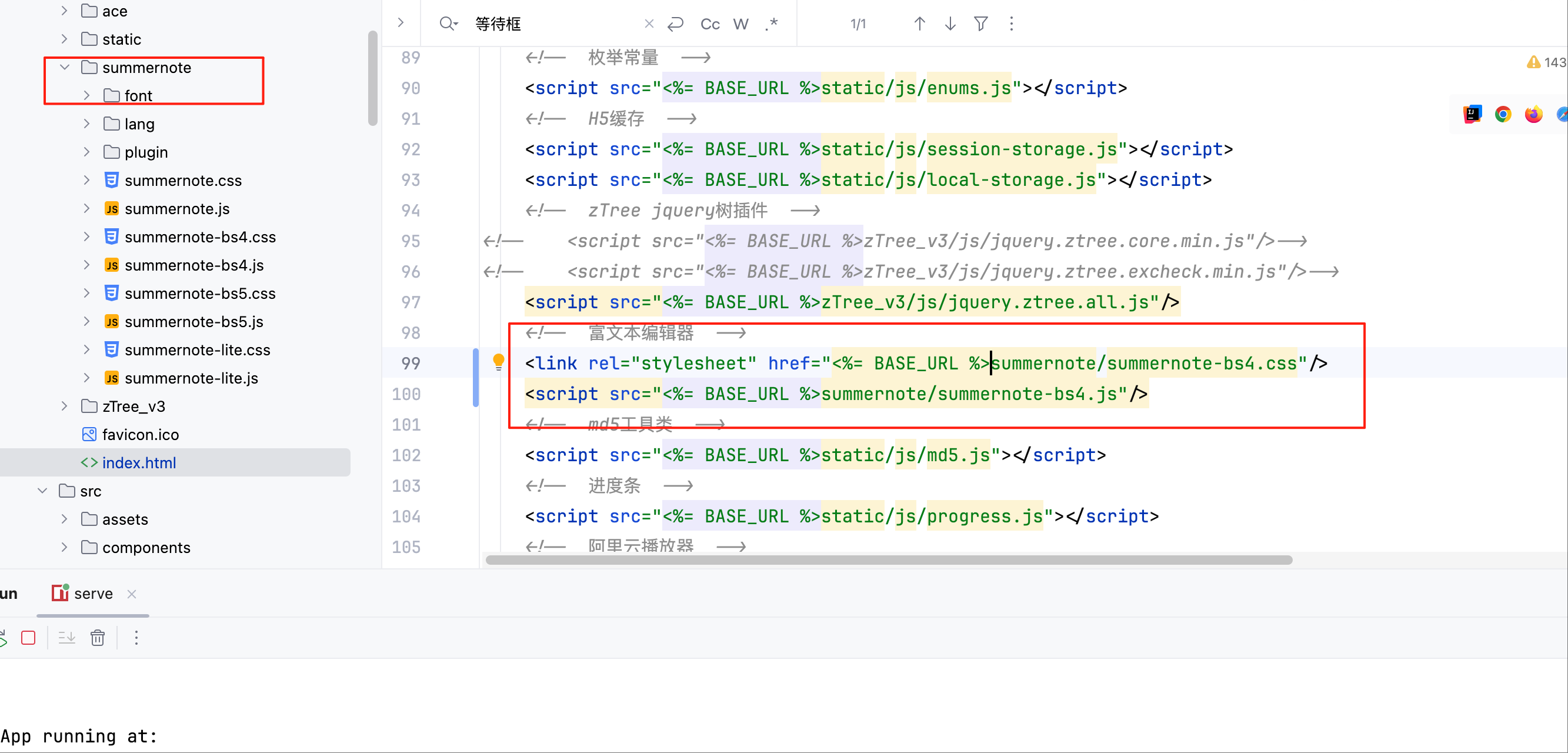
Task: Expand the plugin folder
Action: (x=86, y=152)
